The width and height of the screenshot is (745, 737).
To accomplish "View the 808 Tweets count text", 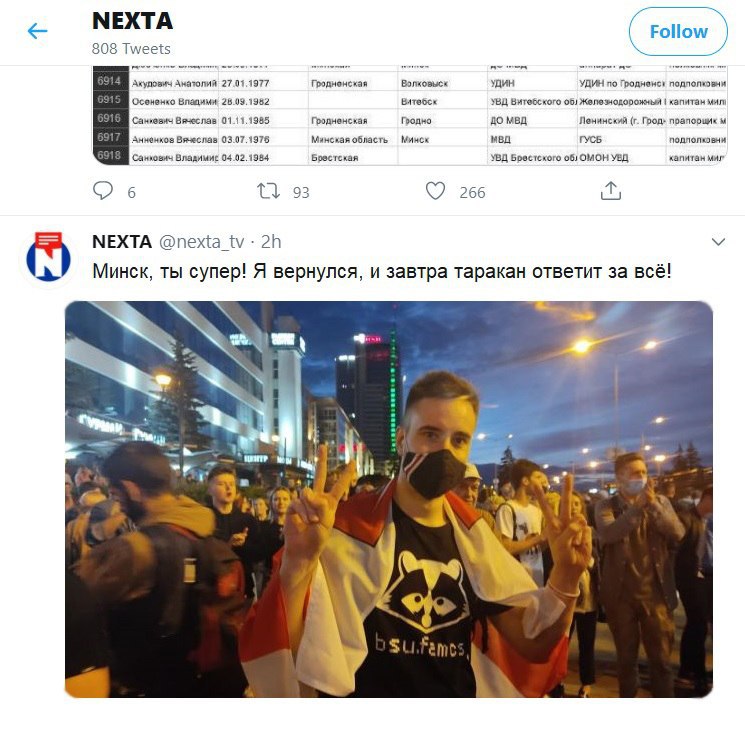I will pos(131,48).
